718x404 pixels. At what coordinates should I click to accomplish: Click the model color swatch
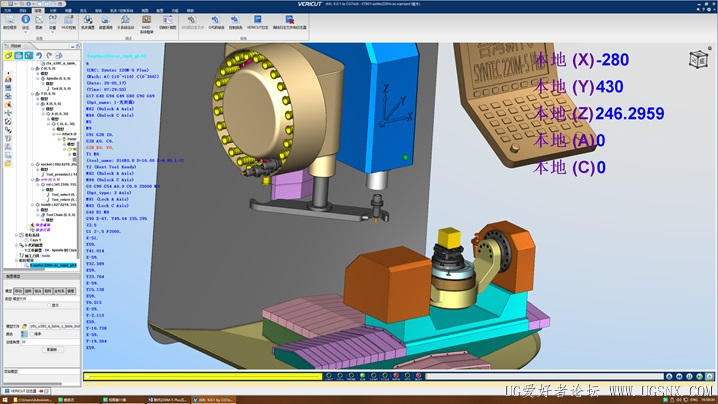(x=24, y=334)
